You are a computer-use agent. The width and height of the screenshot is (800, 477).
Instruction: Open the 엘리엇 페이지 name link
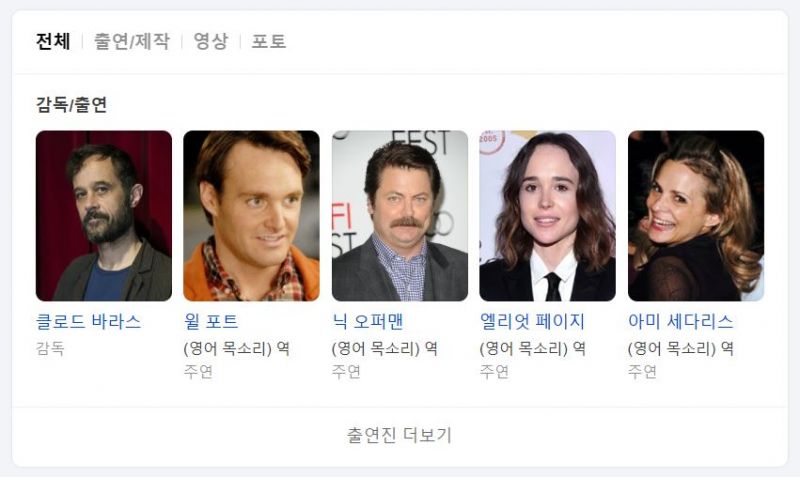tap(532, 321)
